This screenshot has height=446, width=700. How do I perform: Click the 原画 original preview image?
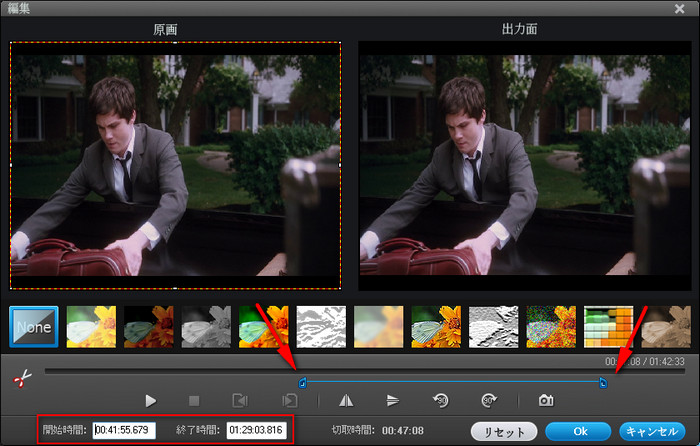(175, 165)
